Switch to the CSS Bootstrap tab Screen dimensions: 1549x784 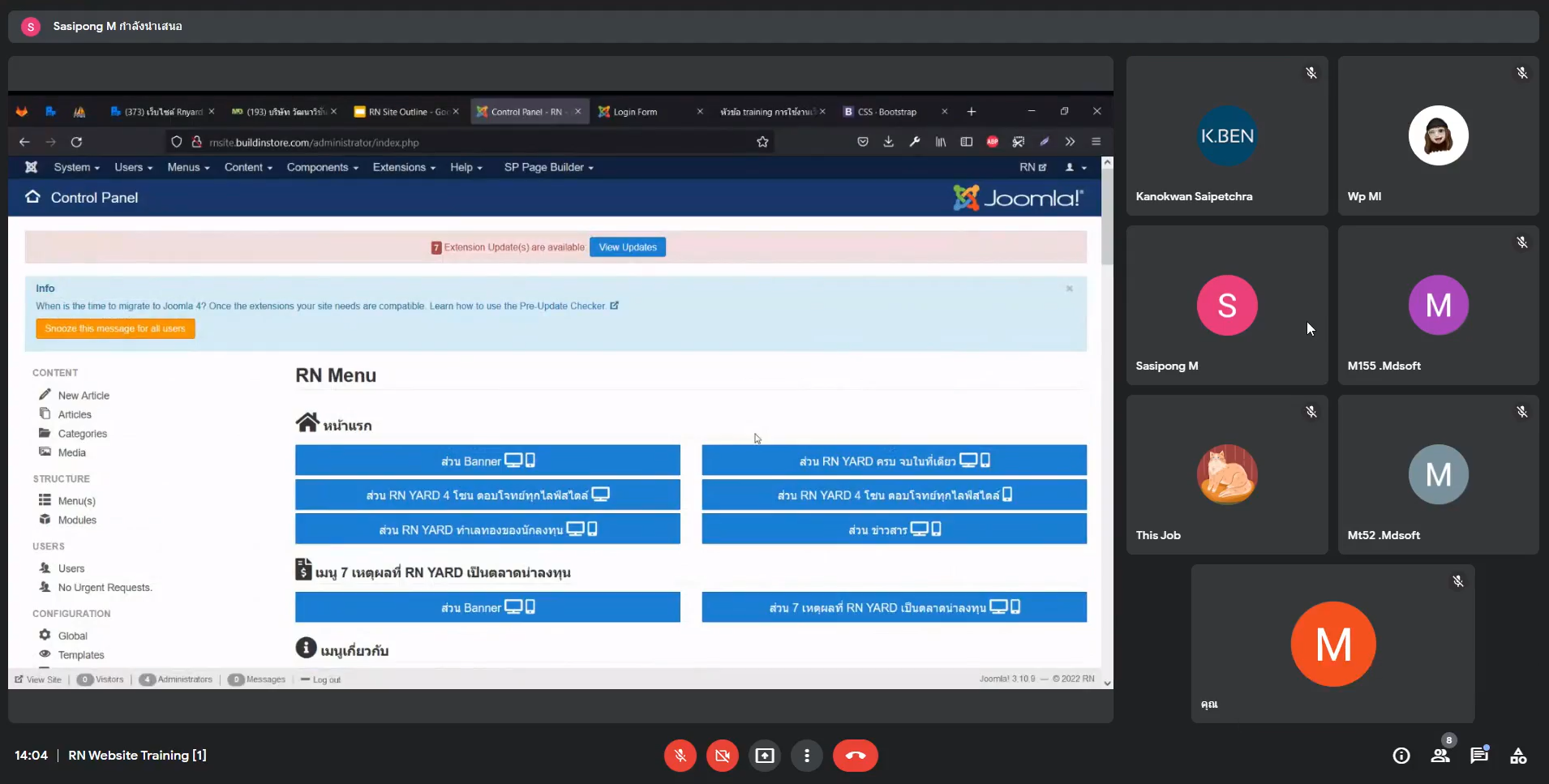pyautogui.click(x=886, y=112)
